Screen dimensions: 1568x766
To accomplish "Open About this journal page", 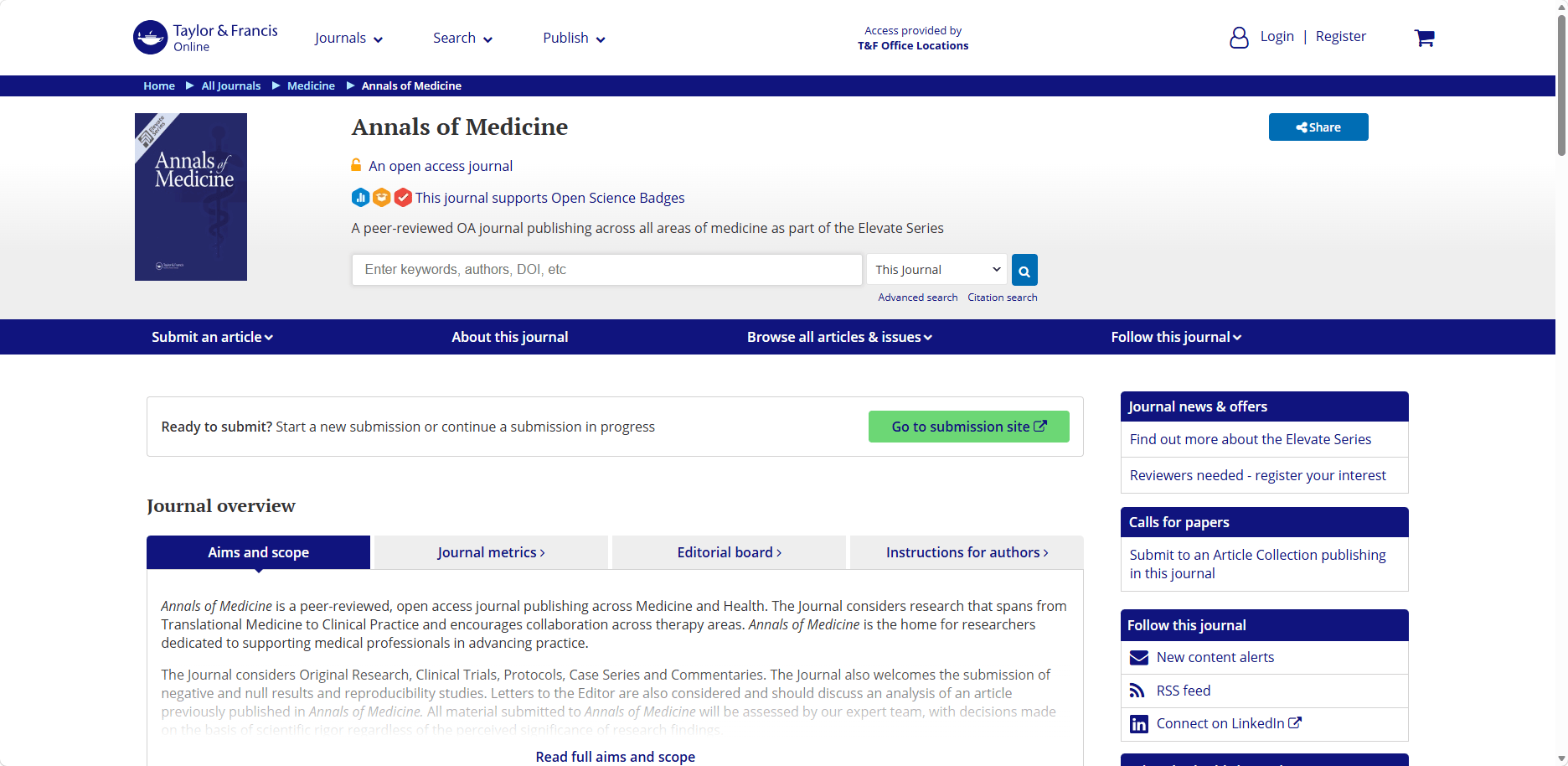I will coord(509,337).
